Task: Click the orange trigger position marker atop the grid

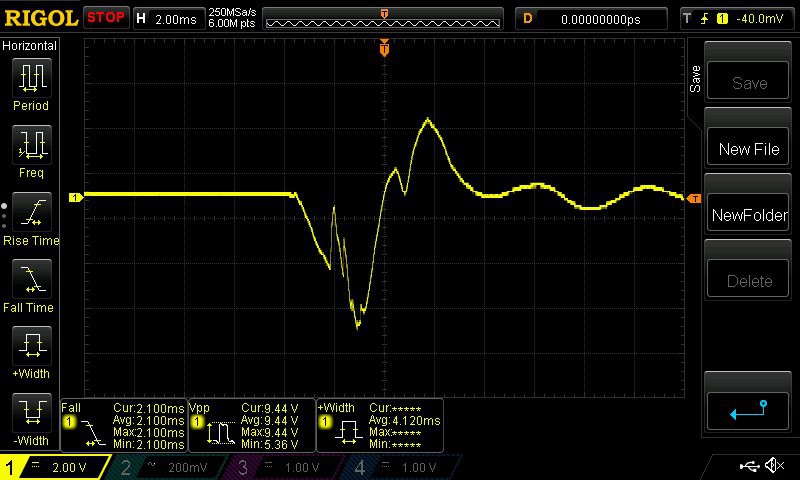Action: [x=384, y=48]
